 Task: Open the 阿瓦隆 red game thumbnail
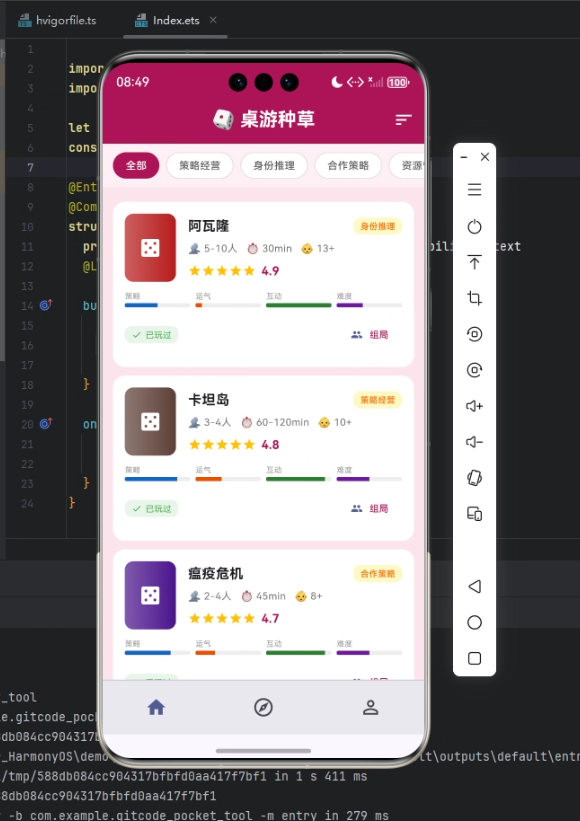pyautogui.click(x=150, y=248)
